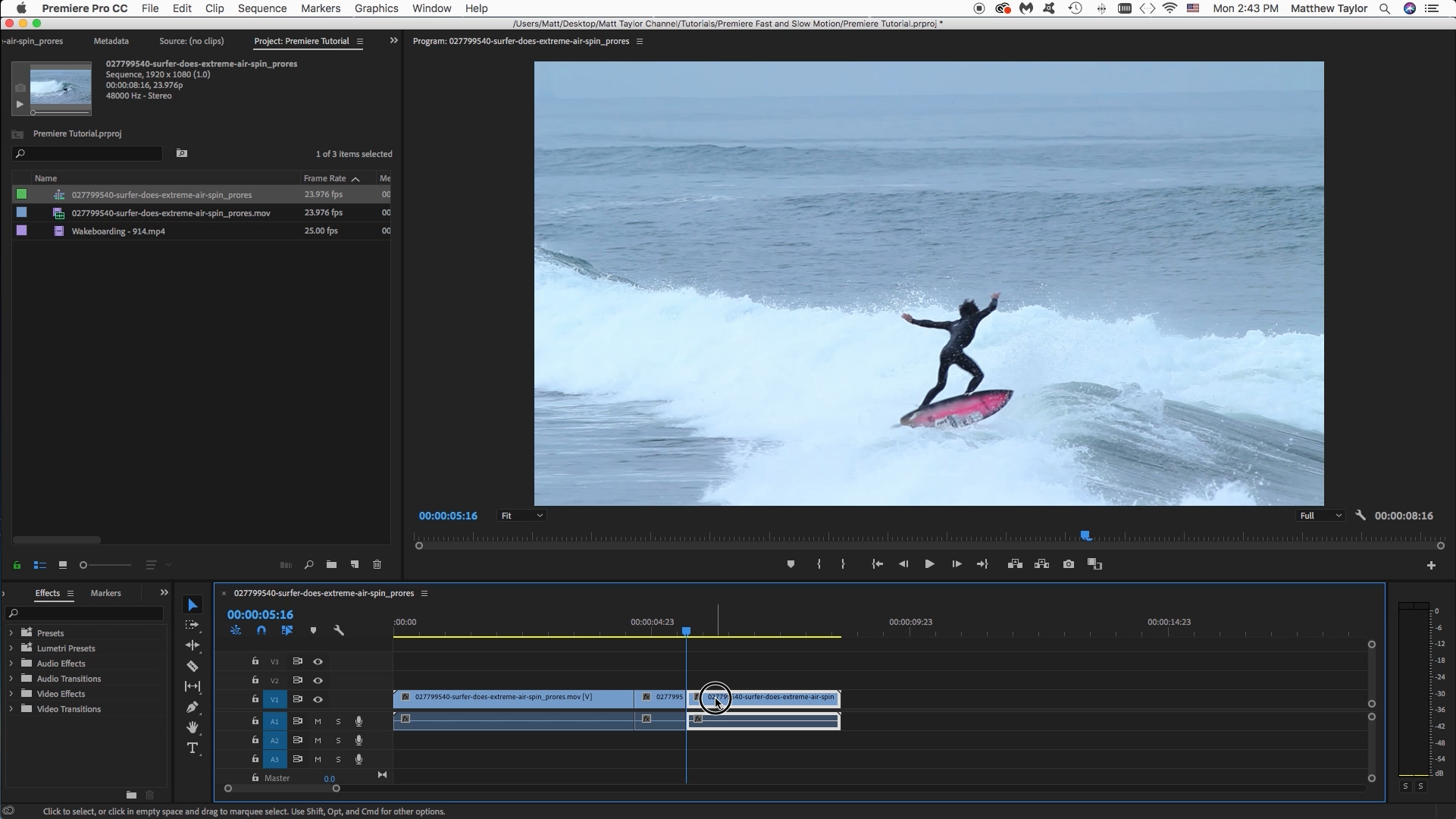Open the Sequence menu

click(x=262, y=8)
